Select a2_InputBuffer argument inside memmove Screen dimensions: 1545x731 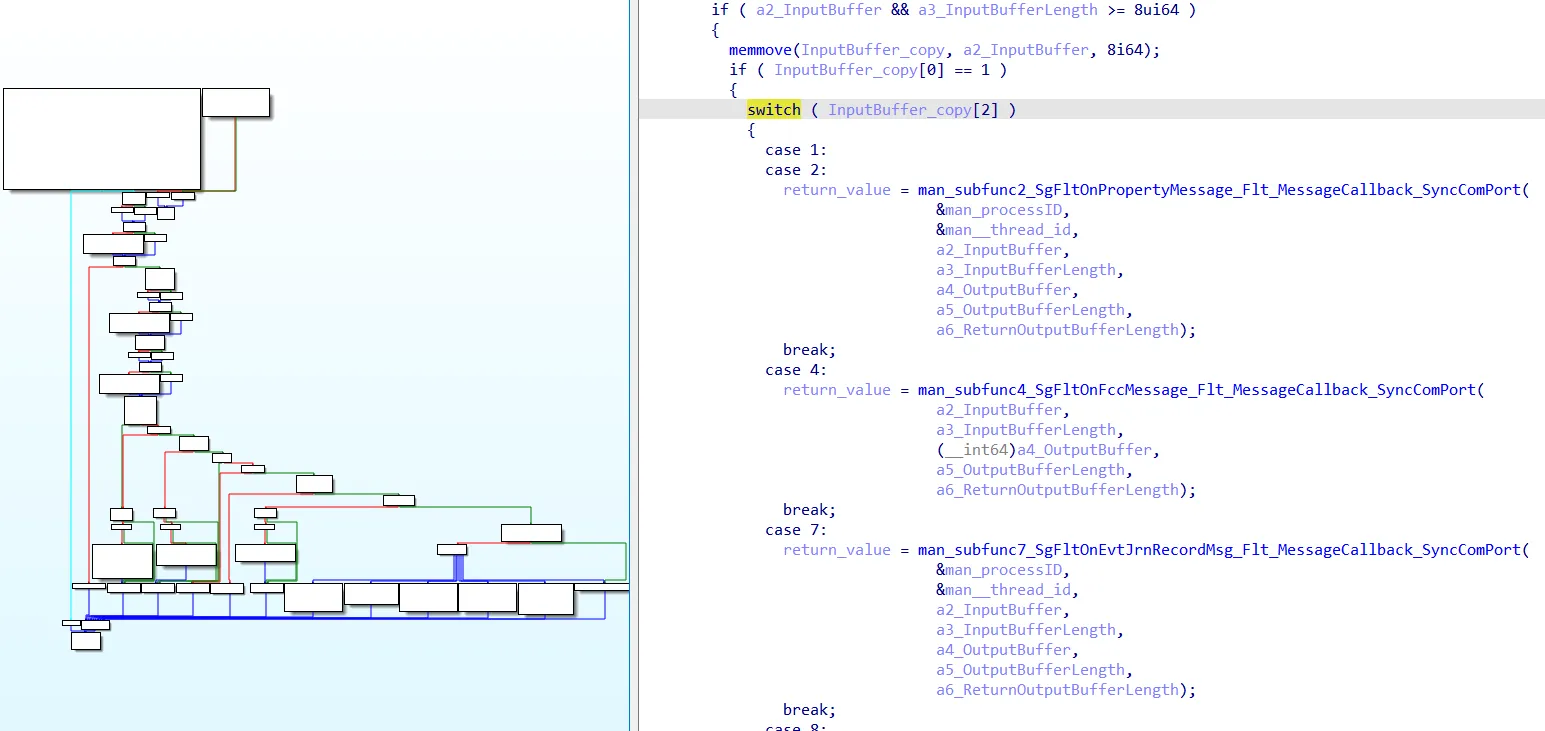[x=1037, y=50]
